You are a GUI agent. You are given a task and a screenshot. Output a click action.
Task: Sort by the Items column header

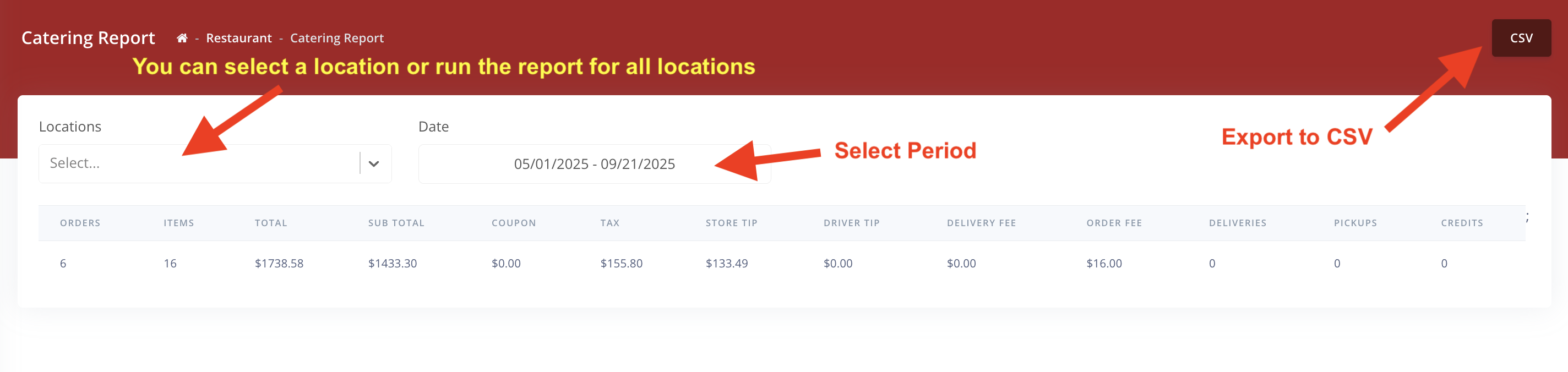[178, 223]
